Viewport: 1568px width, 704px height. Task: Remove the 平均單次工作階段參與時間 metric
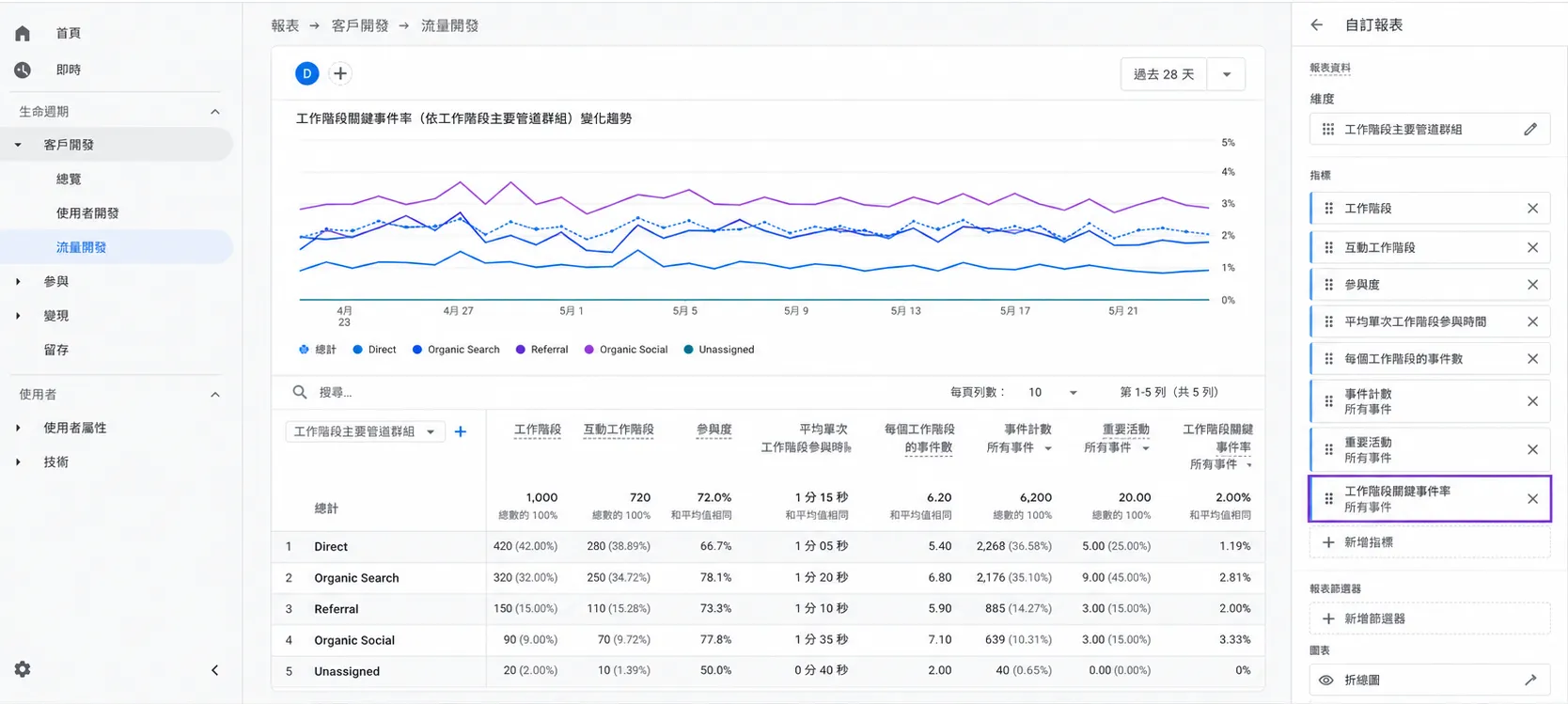coord(1532,321)
